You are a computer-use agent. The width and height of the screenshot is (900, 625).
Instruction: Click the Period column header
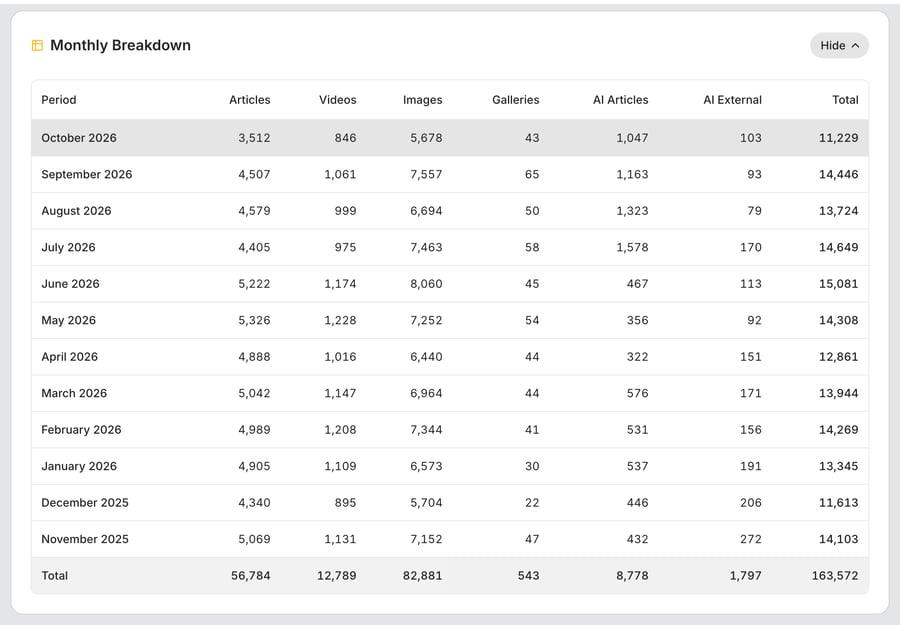coord(59,100)
